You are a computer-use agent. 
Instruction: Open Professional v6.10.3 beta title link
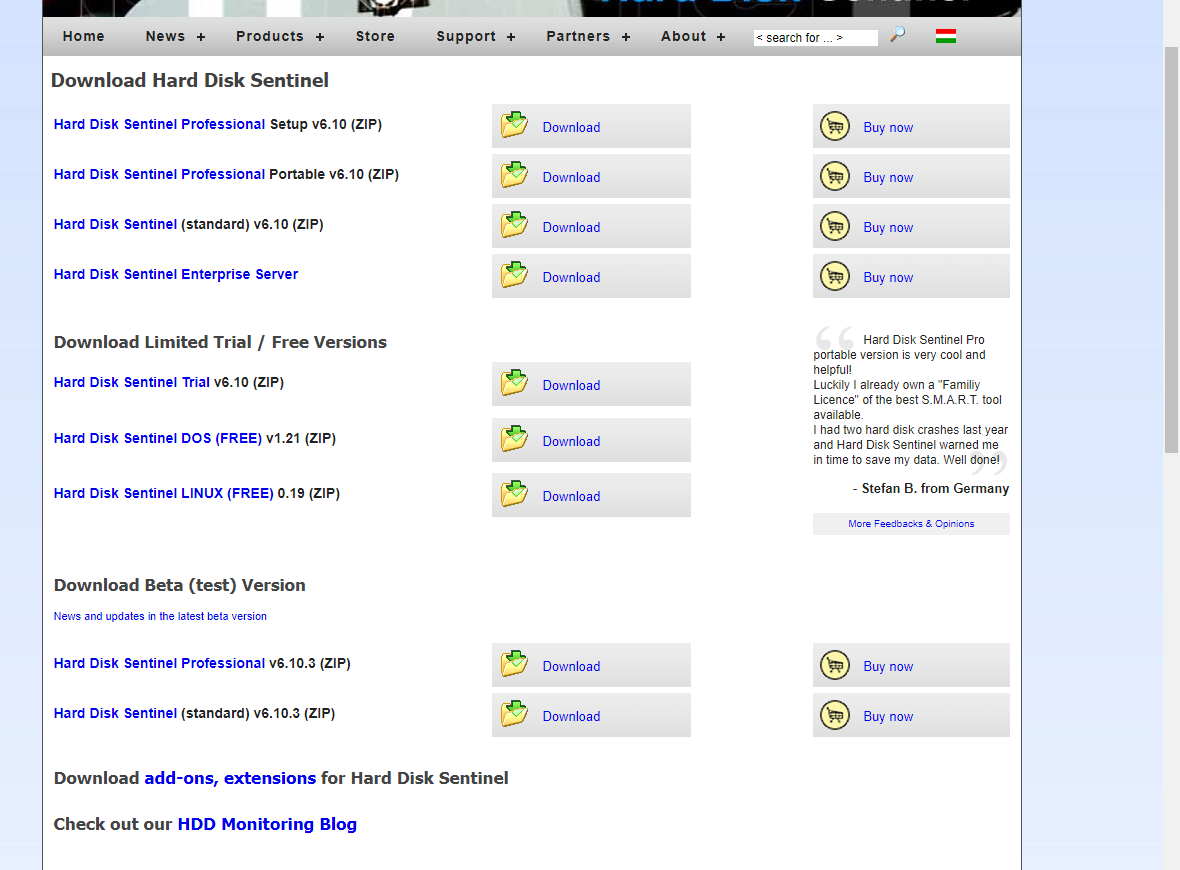[x=160, y=664]
